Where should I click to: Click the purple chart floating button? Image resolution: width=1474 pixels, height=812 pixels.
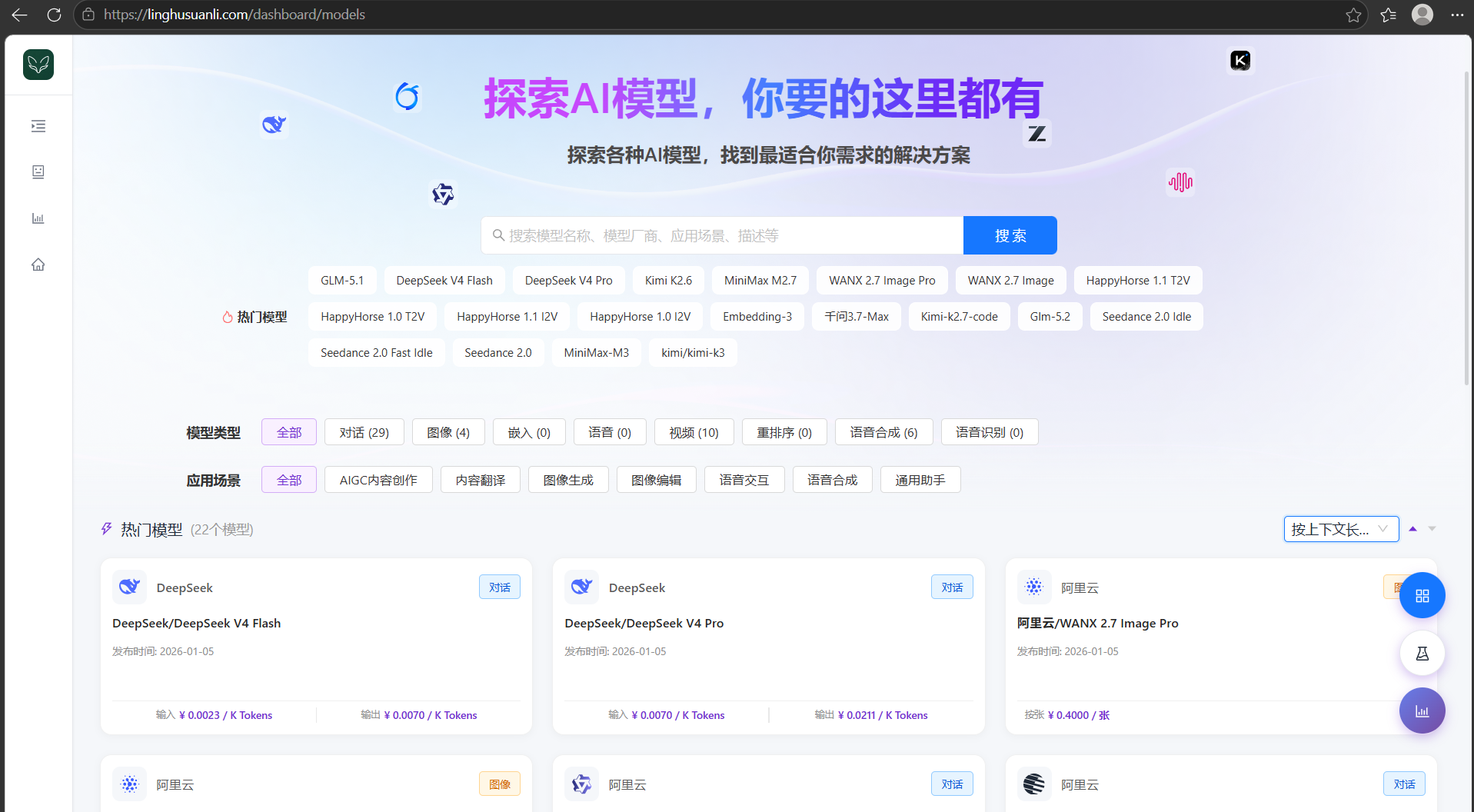[x=1422, y=711]
